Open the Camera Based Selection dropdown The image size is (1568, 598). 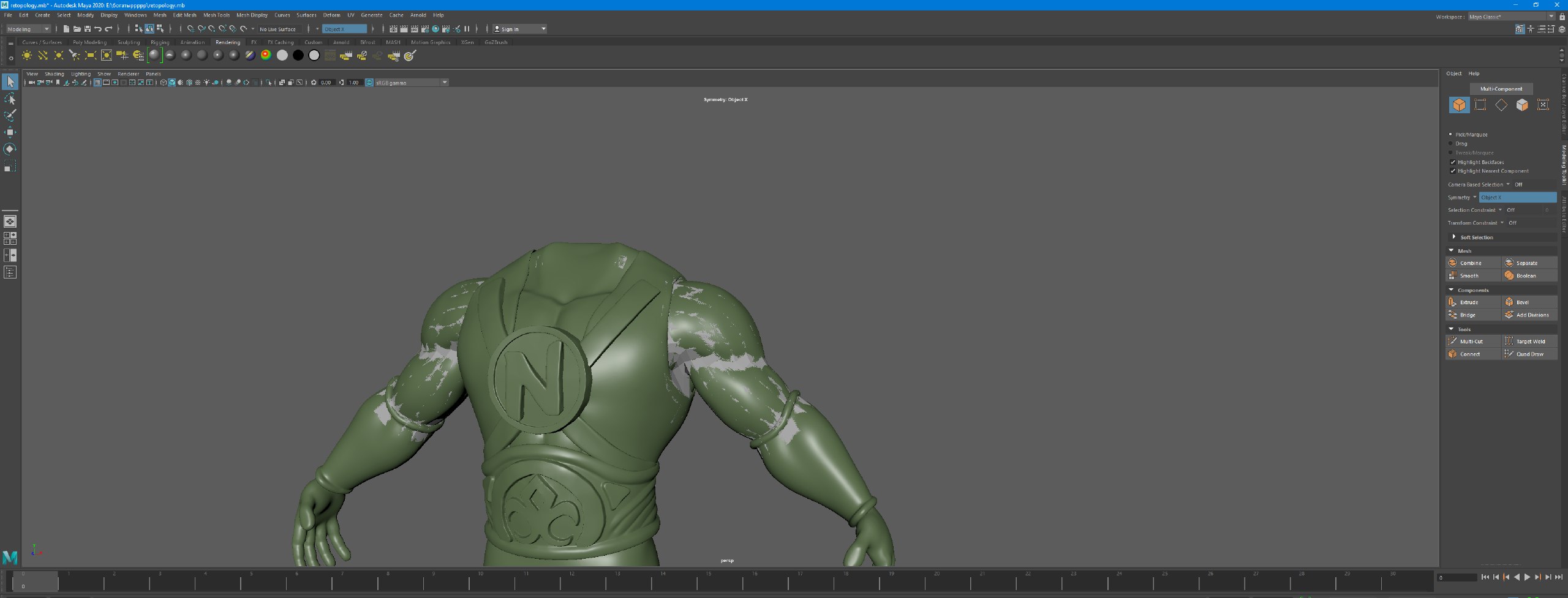1508,184
